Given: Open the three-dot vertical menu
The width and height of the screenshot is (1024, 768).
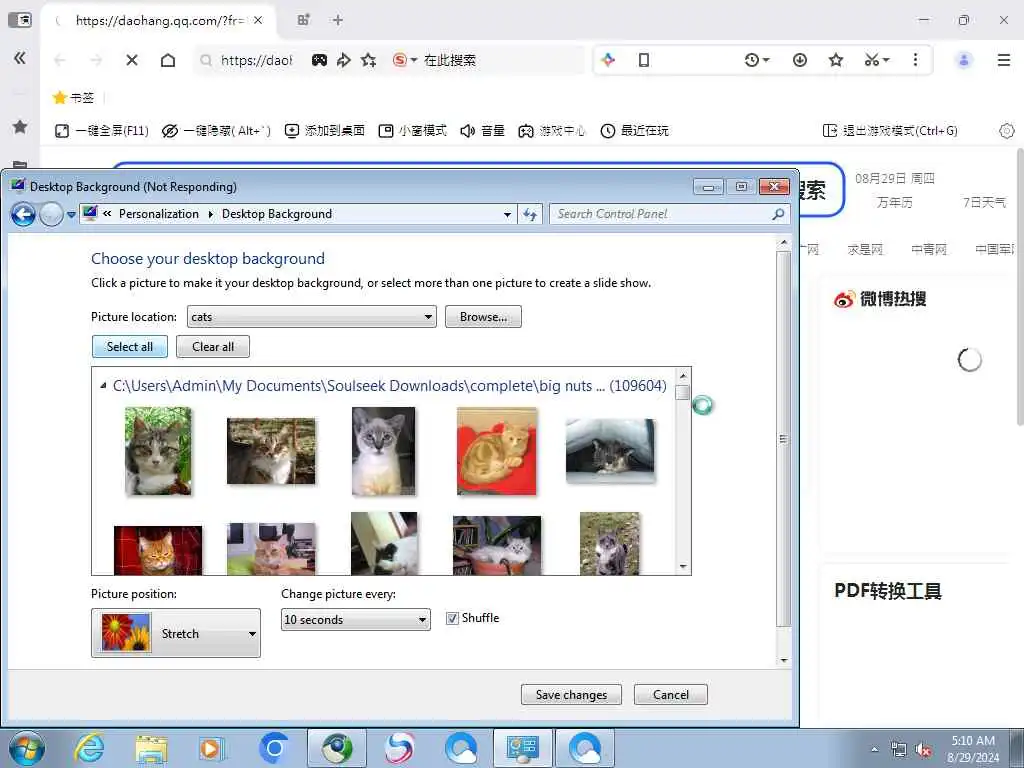Looking at the screenshot, I should coord(915,60).
